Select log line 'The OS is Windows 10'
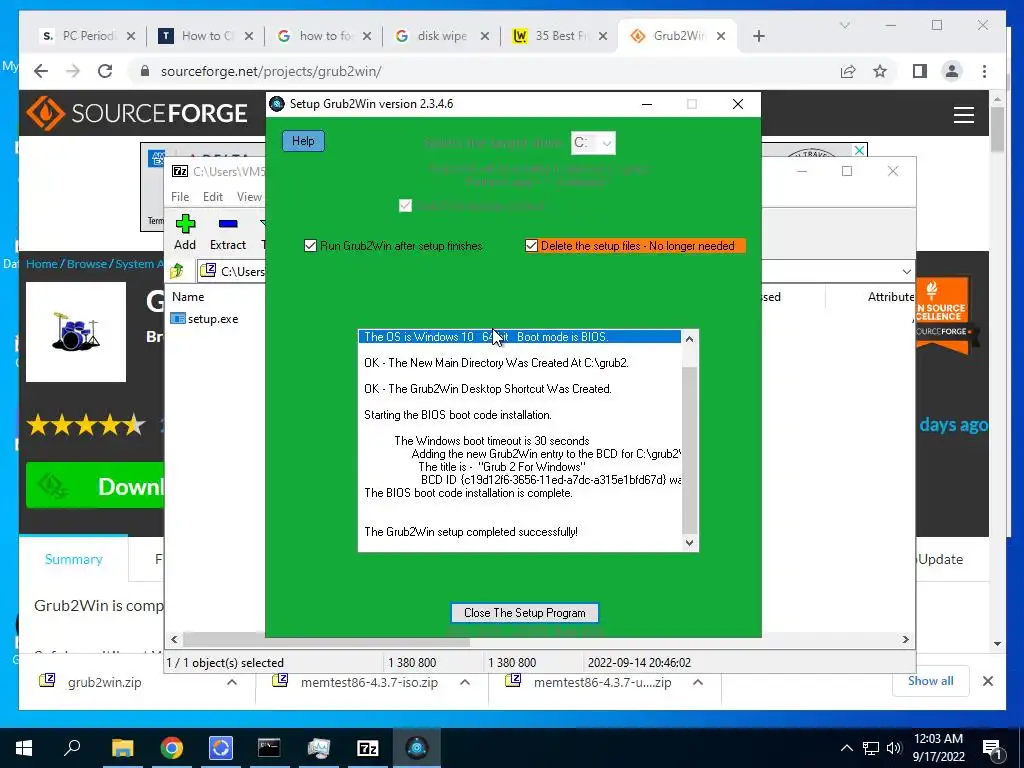The height and width of the screenshot is (768, 1024). point(519,336)
